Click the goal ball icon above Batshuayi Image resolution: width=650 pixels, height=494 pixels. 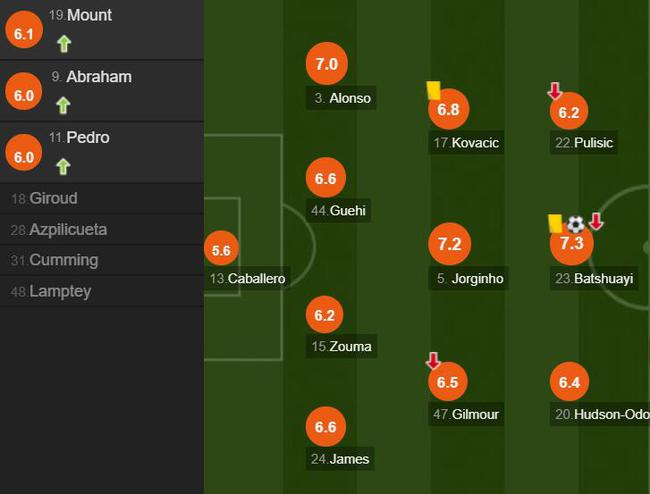(x=576, y=224)
